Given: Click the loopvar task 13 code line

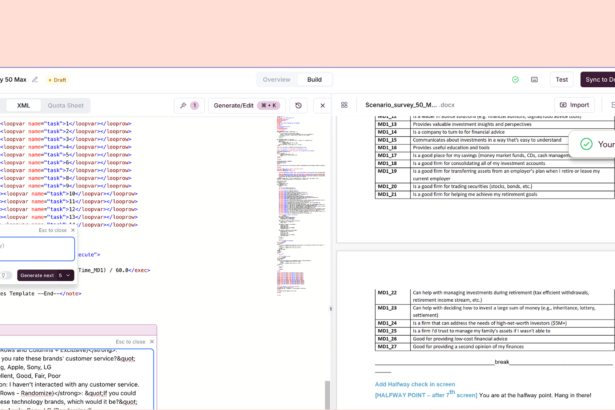Looking at the screenshot, I should point(69,217).
